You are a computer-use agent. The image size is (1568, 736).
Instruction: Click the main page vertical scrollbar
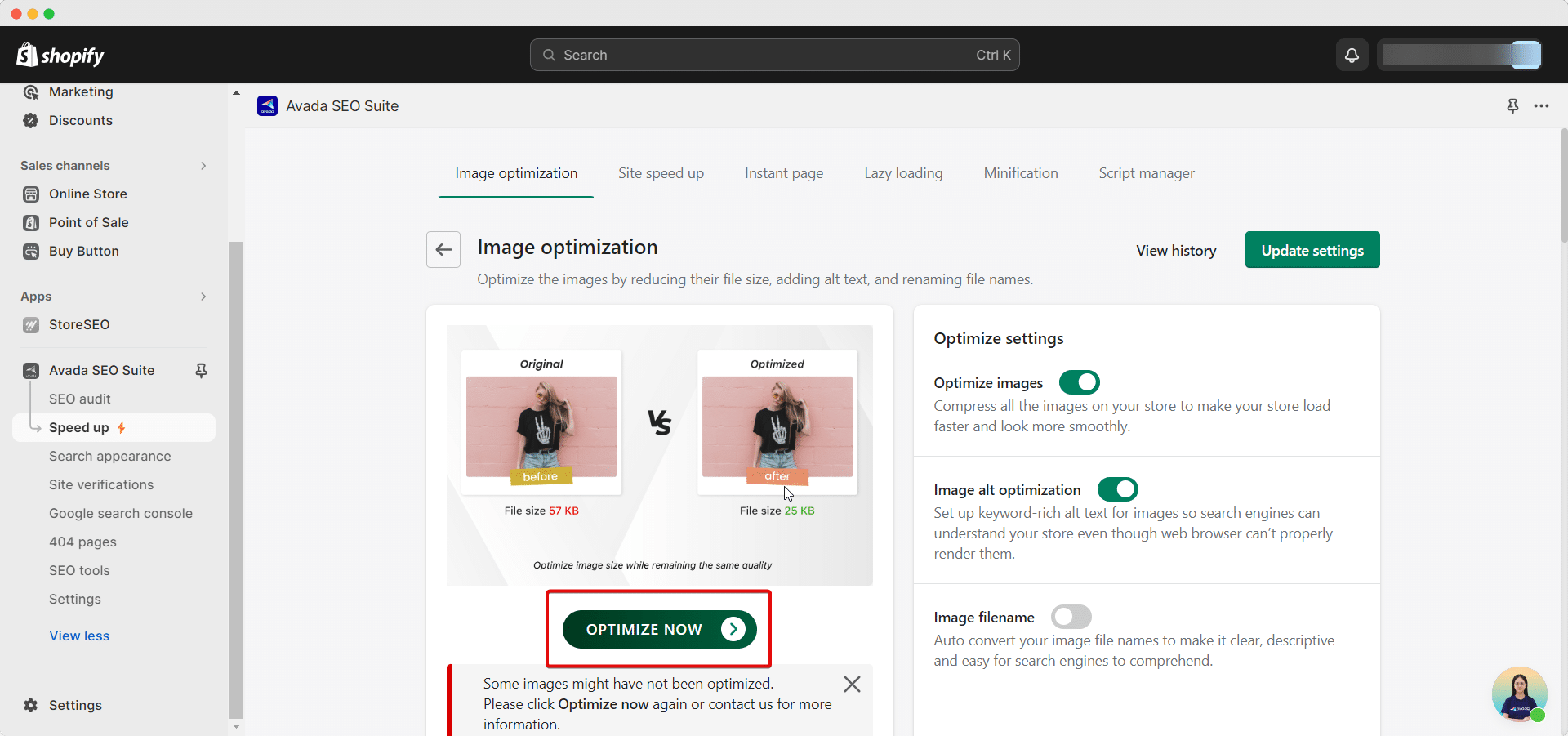(x=1564, y=185)
